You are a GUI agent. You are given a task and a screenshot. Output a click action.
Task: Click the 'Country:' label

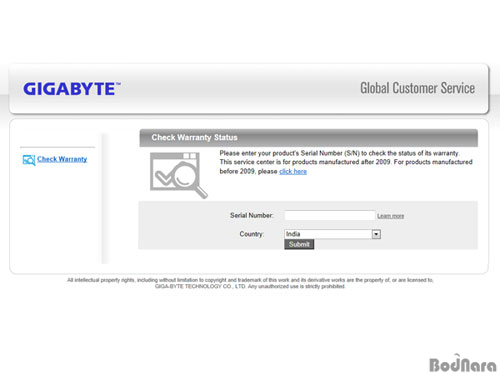[252, 234]
